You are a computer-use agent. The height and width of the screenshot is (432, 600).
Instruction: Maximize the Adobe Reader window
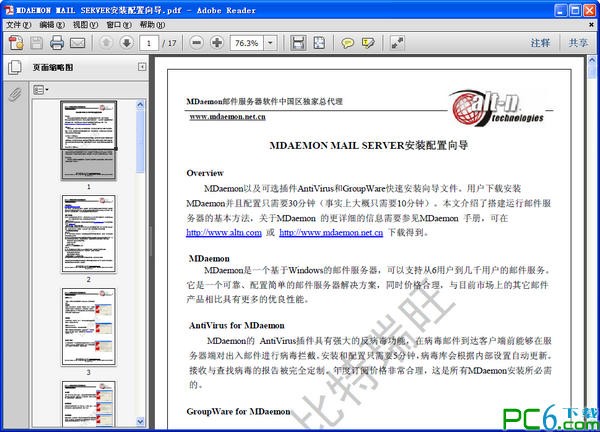pos(575,10)
